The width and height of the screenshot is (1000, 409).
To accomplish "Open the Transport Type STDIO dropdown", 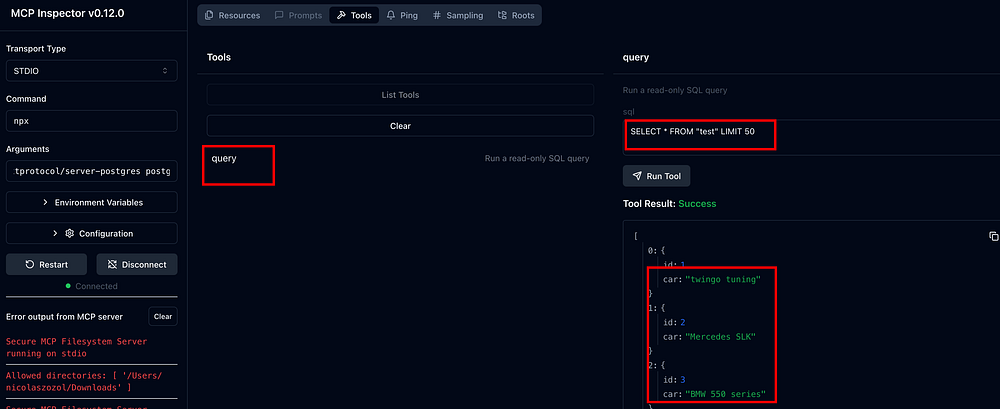I will (92, 71).
